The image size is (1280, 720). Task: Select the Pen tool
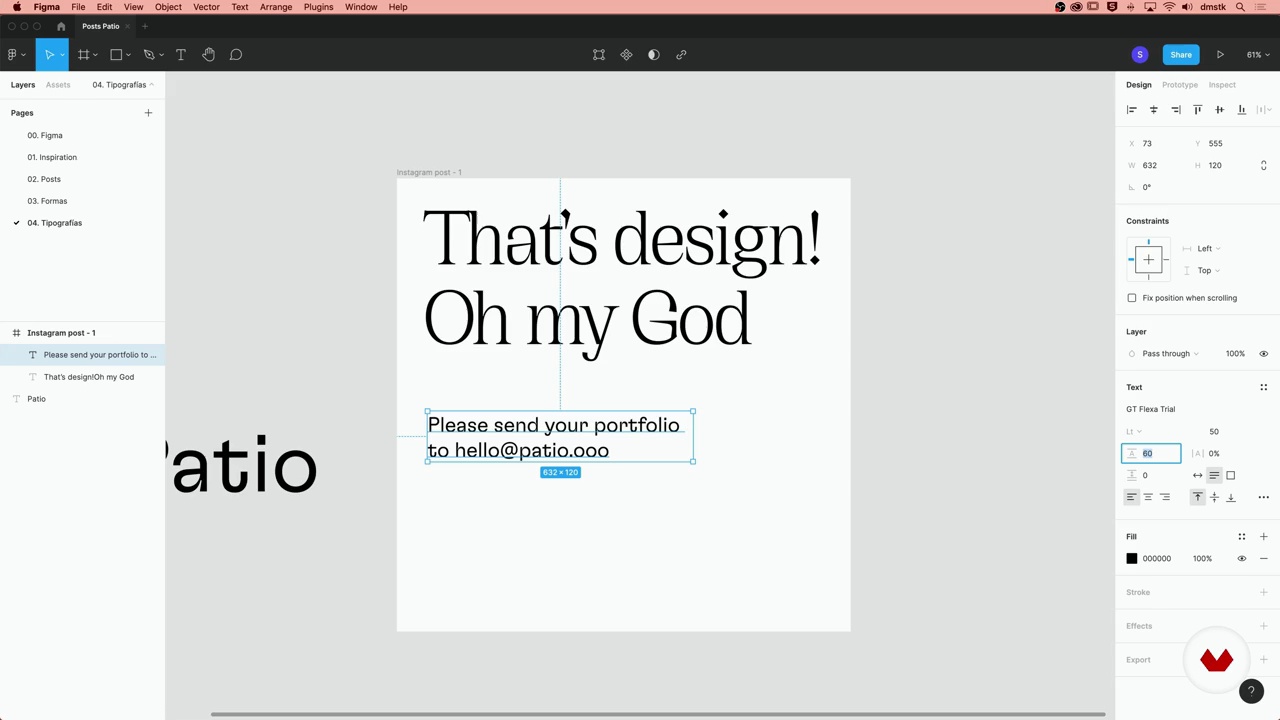(149, 55)
